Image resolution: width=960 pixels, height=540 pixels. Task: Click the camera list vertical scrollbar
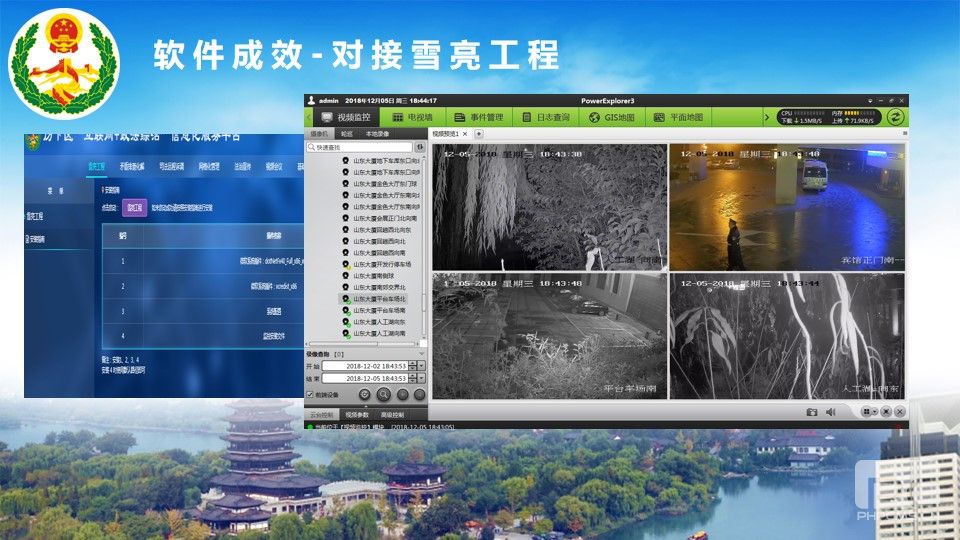424,247
